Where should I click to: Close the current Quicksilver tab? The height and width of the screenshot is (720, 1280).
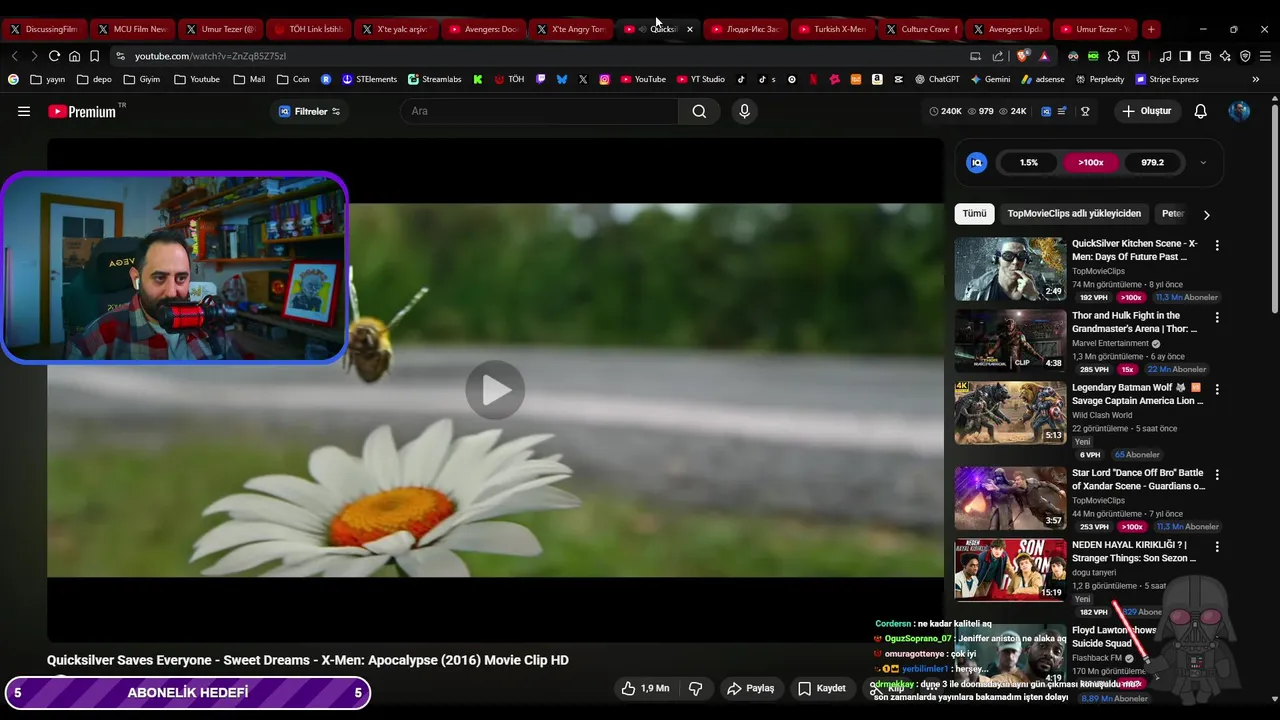(x=689, y=29)
